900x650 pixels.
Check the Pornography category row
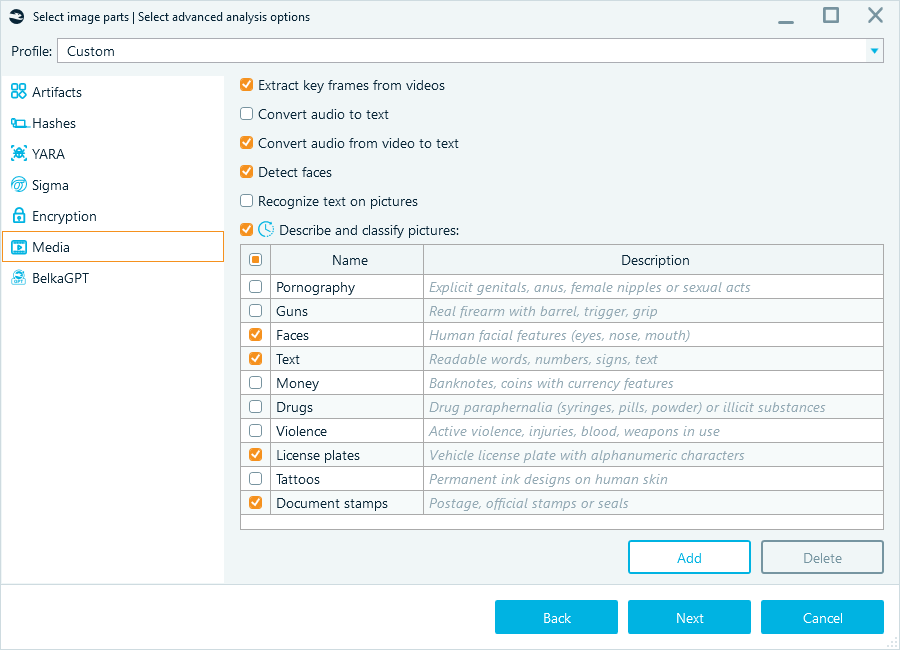(x=255, y=287)
